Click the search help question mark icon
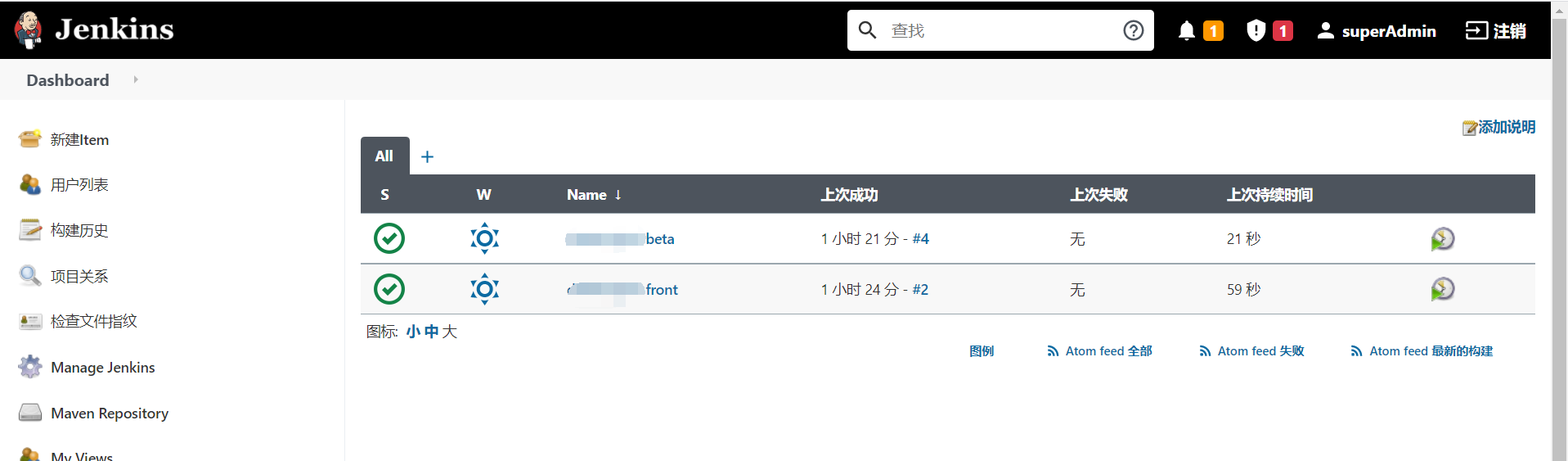Viewport: 1568px width, 461px height. tap(1133, 30)
